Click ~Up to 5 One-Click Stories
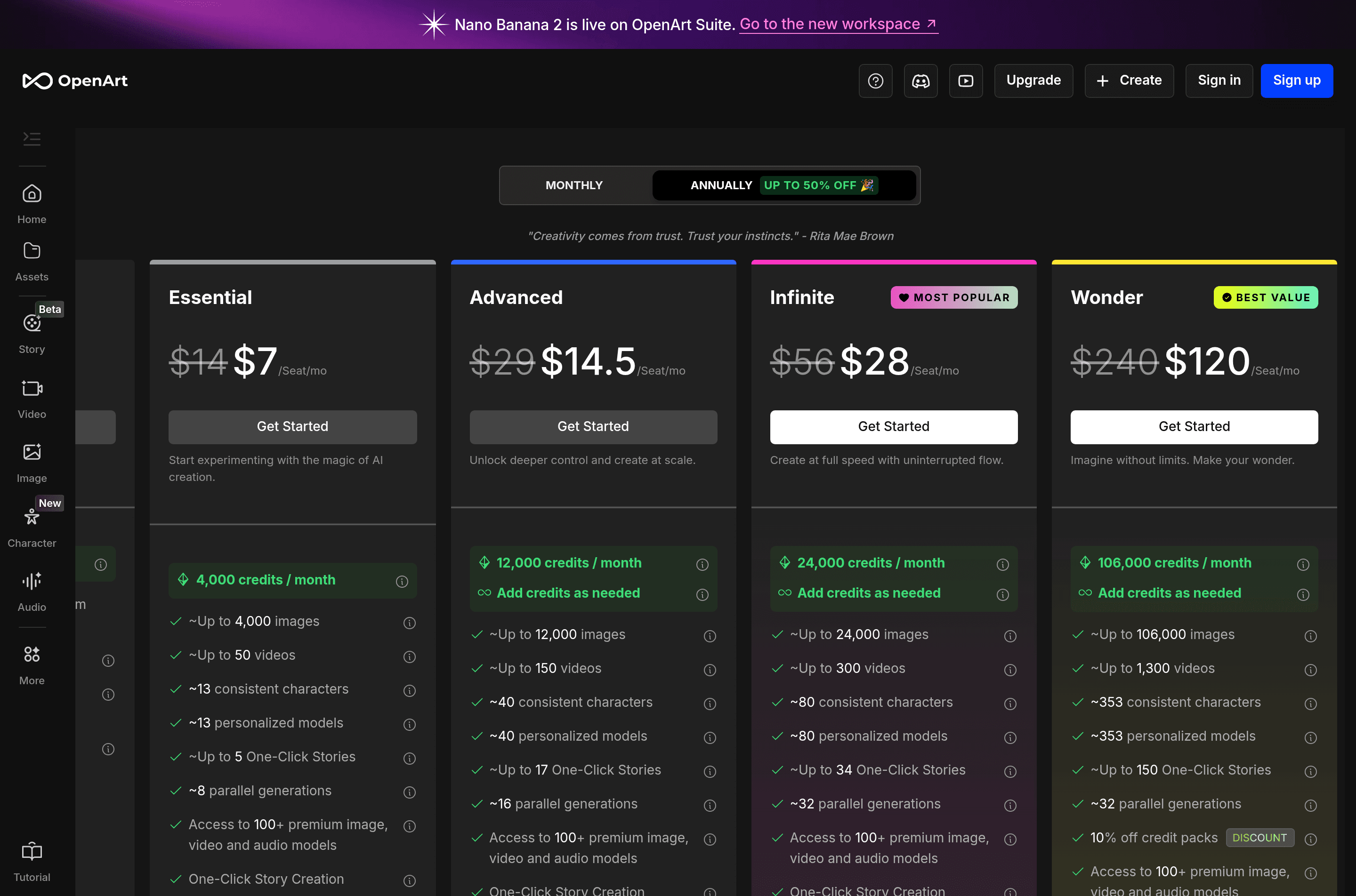Image resolution: width=1356 pixels, height=896 pixels. click(272, 757)
